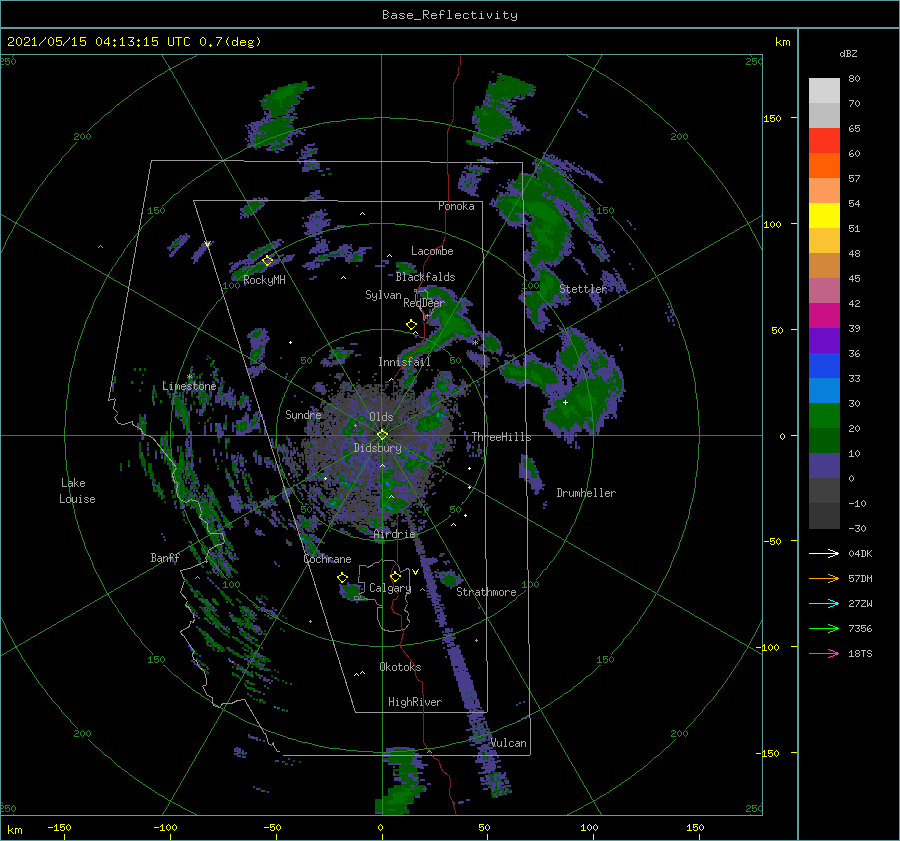
Task: Click the Base_Reflectivity title
Action: [x=450, y=15]
